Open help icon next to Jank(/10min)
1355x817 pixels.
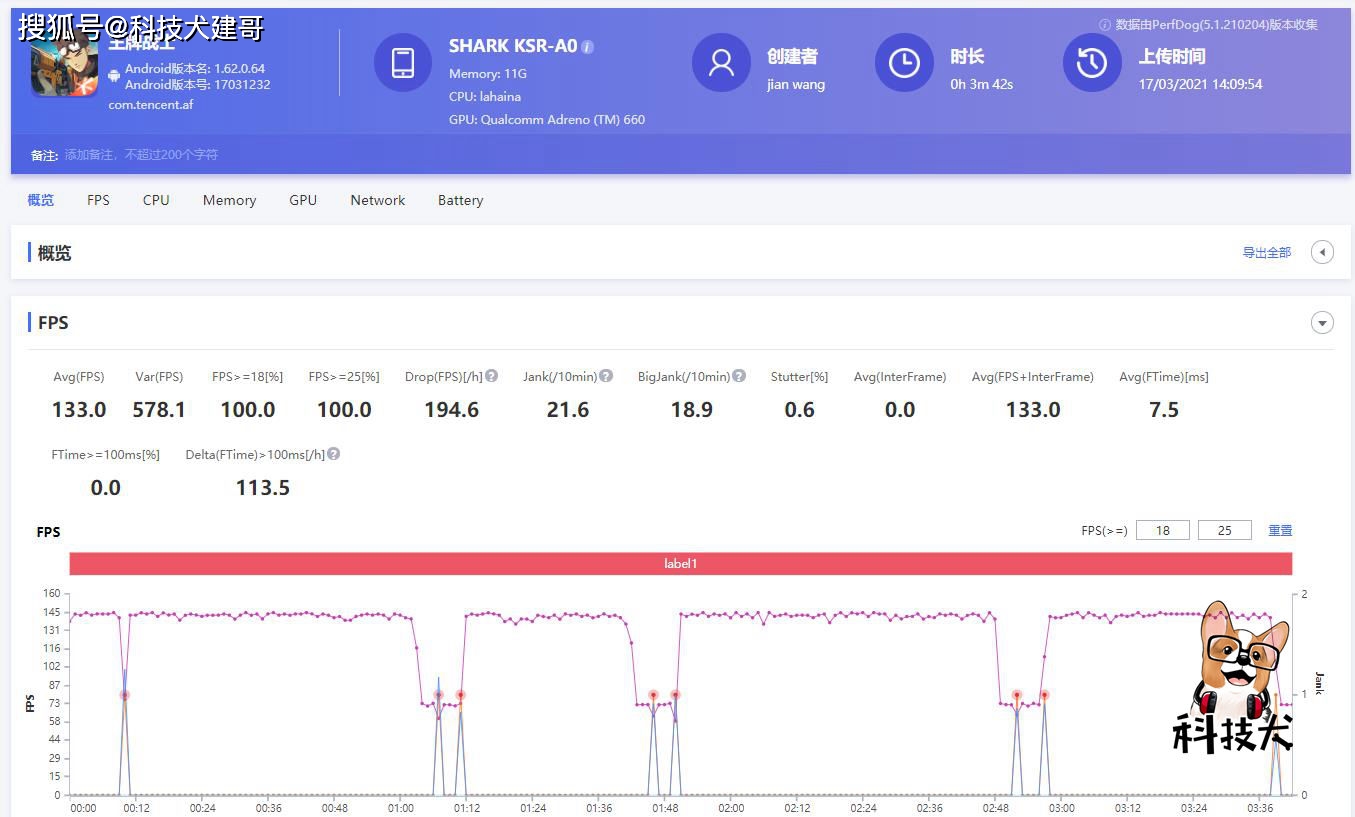pyautogui.click(x=607, y=376)
